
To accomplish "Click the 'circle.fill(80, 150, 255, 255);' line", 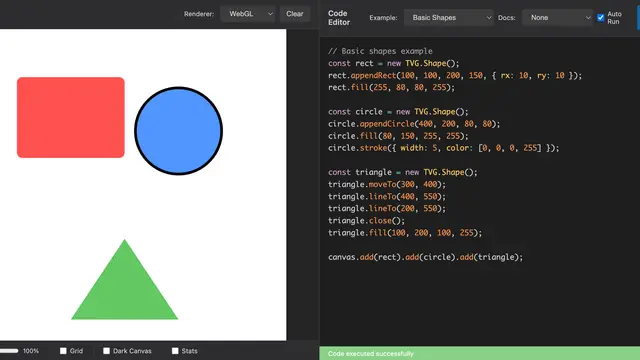I will click(x=398, y=136).
